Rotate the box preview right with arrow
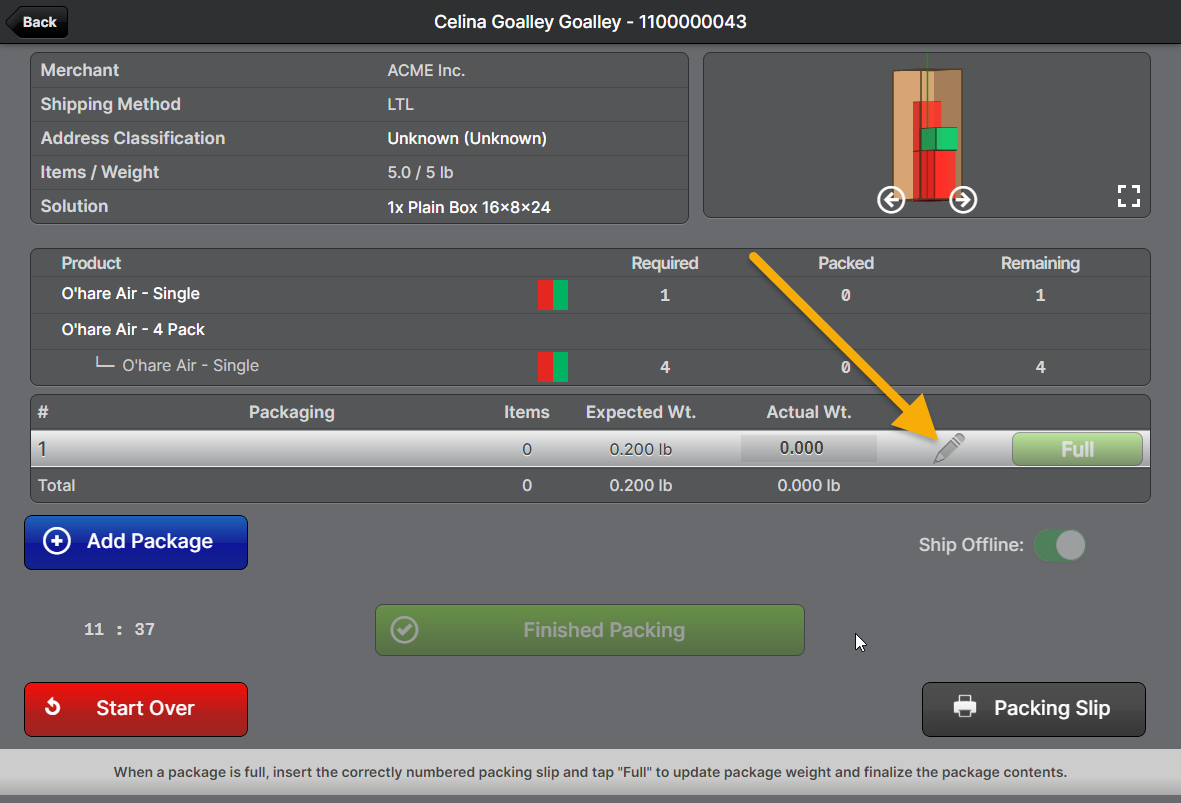This screenshot has height=803, width=1181. 962,200
